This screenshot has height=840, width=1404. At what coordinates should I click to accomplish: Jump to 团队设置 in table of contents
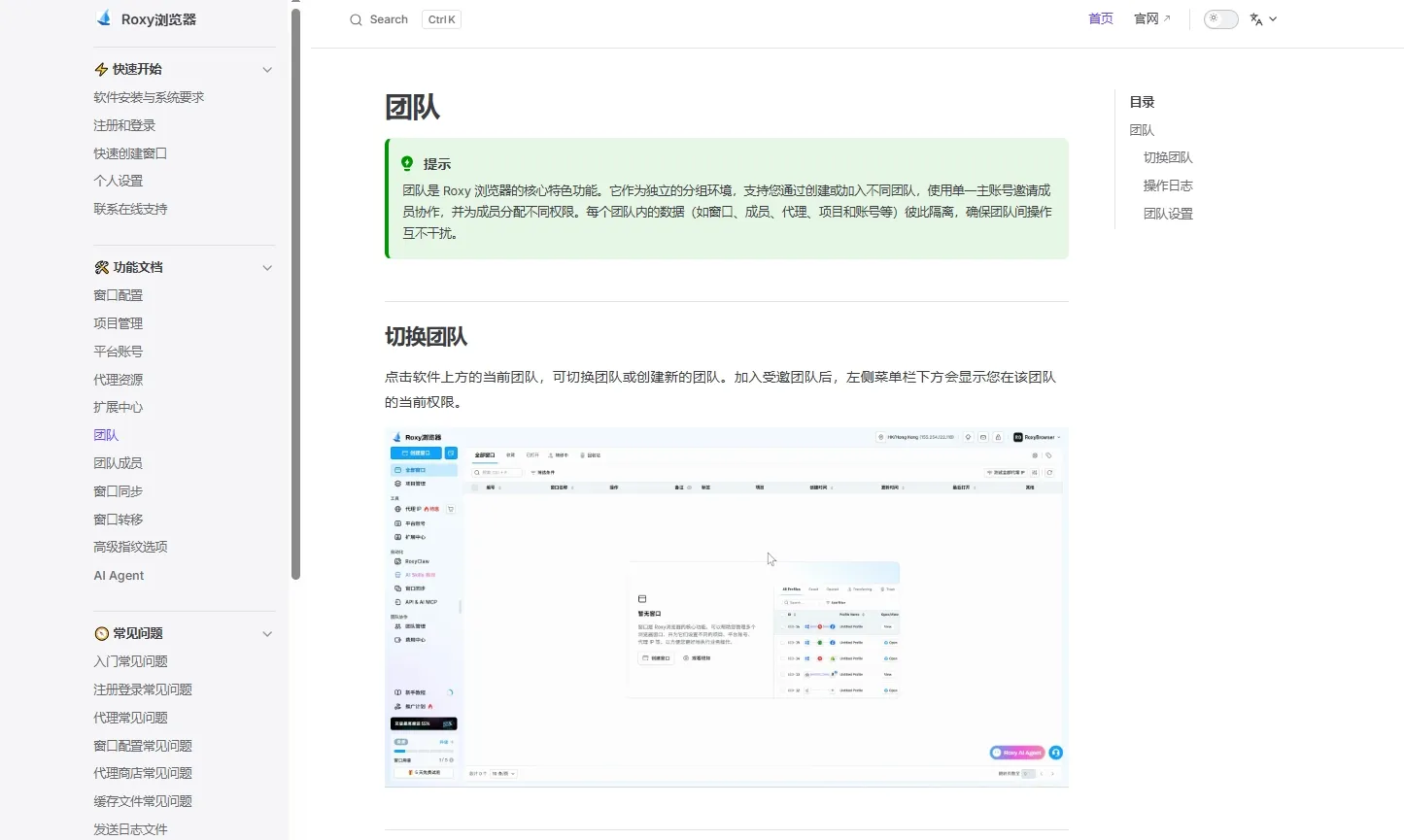coord(1168,214)
